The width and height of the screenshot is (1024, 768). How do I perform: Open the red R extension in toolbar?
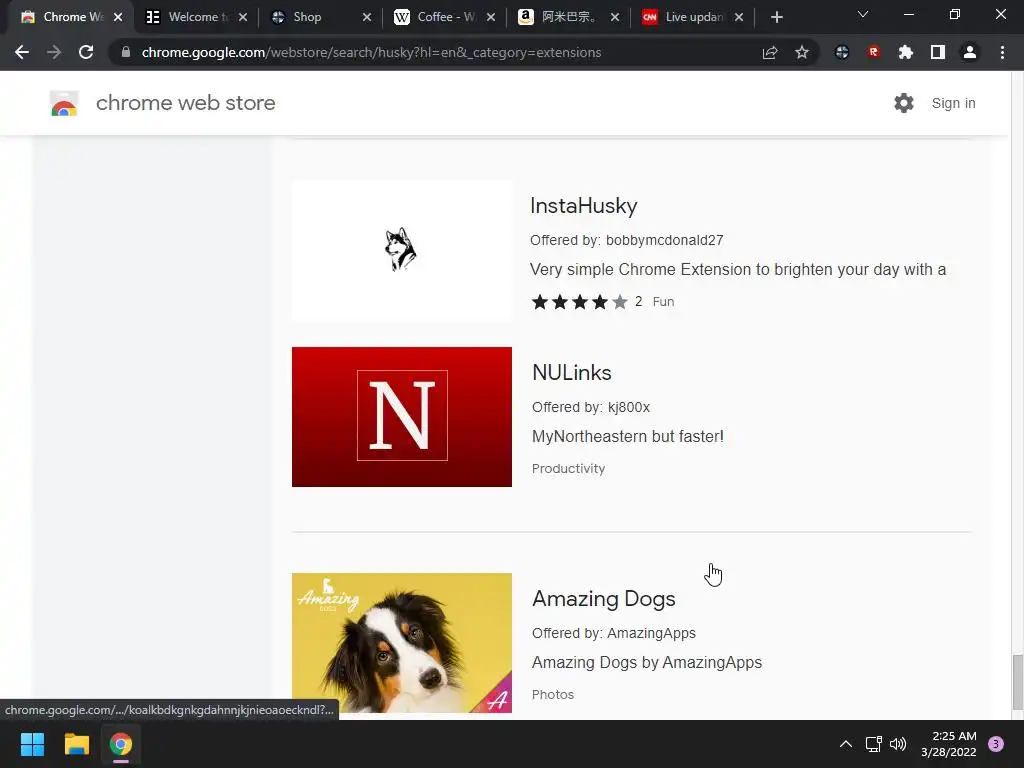tap(874, 52)
